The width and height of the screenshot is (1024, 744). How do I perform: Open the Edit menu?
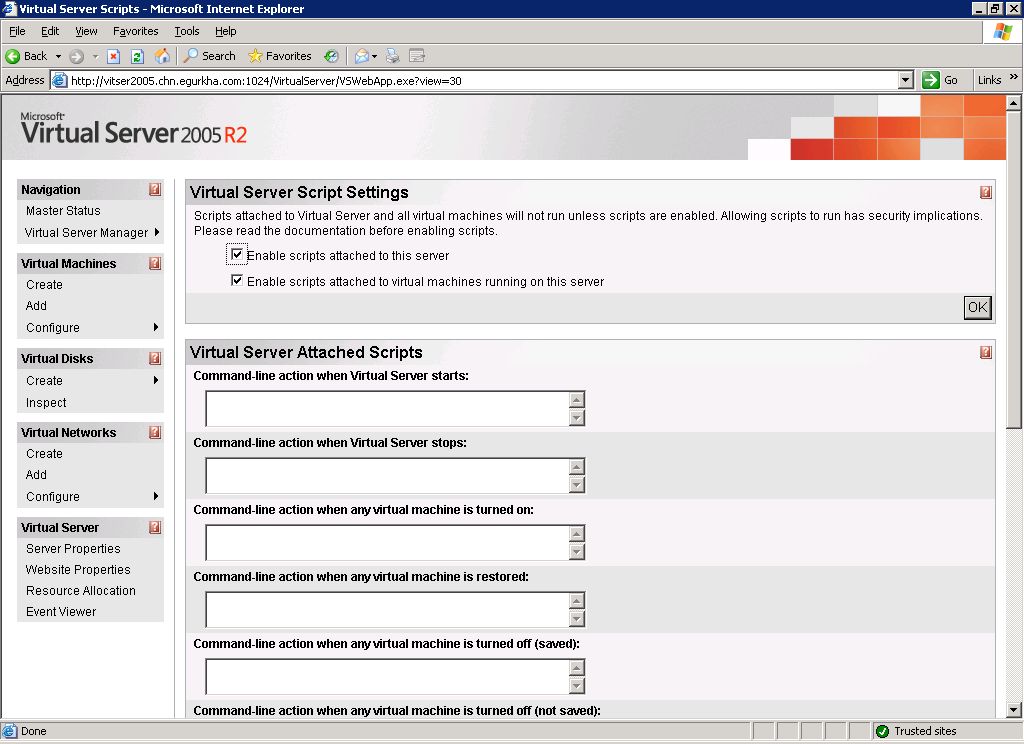point(50,31)
